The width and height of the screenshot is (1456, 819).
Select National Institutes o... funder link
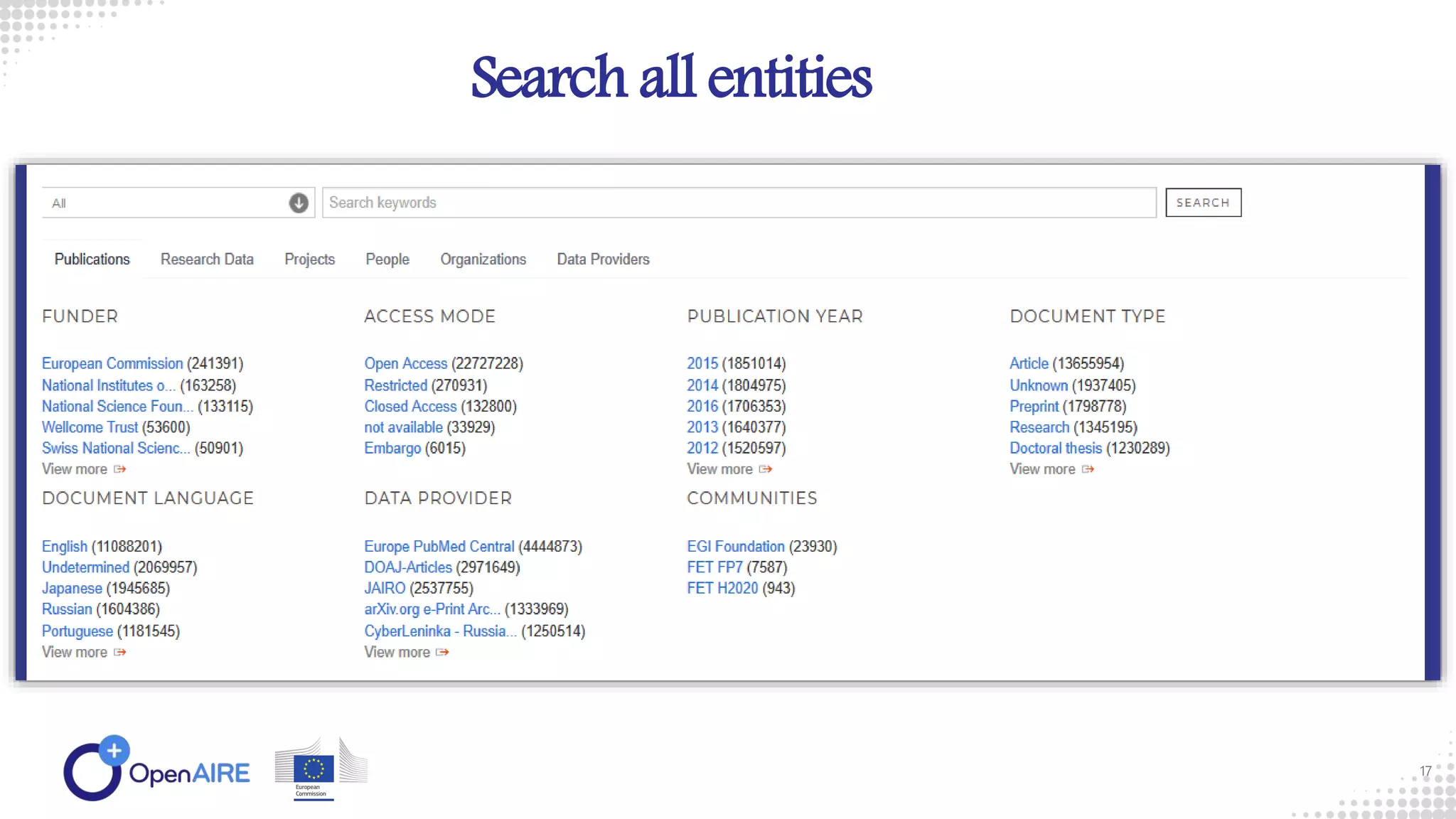coord(108,385)
